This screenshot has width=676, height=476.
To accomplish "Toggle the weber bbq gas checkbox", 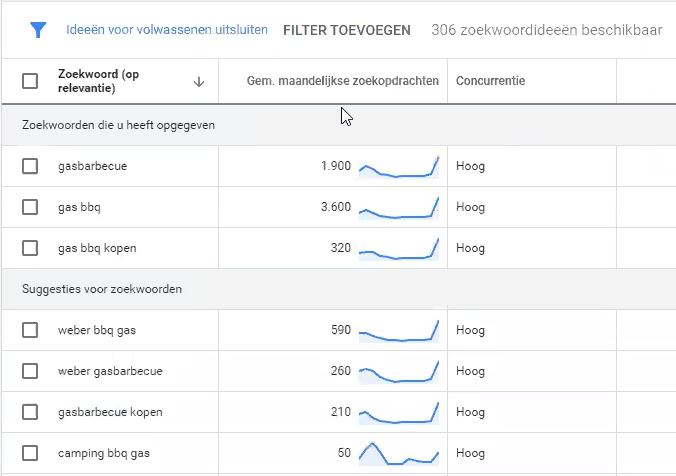I will [x=30, y=330].
